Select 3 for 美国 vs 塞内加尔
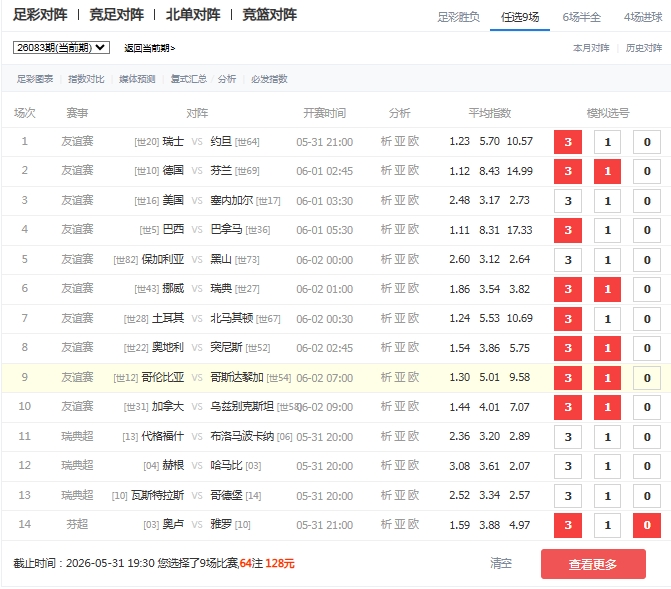671x589 pixels. [568, 201]
